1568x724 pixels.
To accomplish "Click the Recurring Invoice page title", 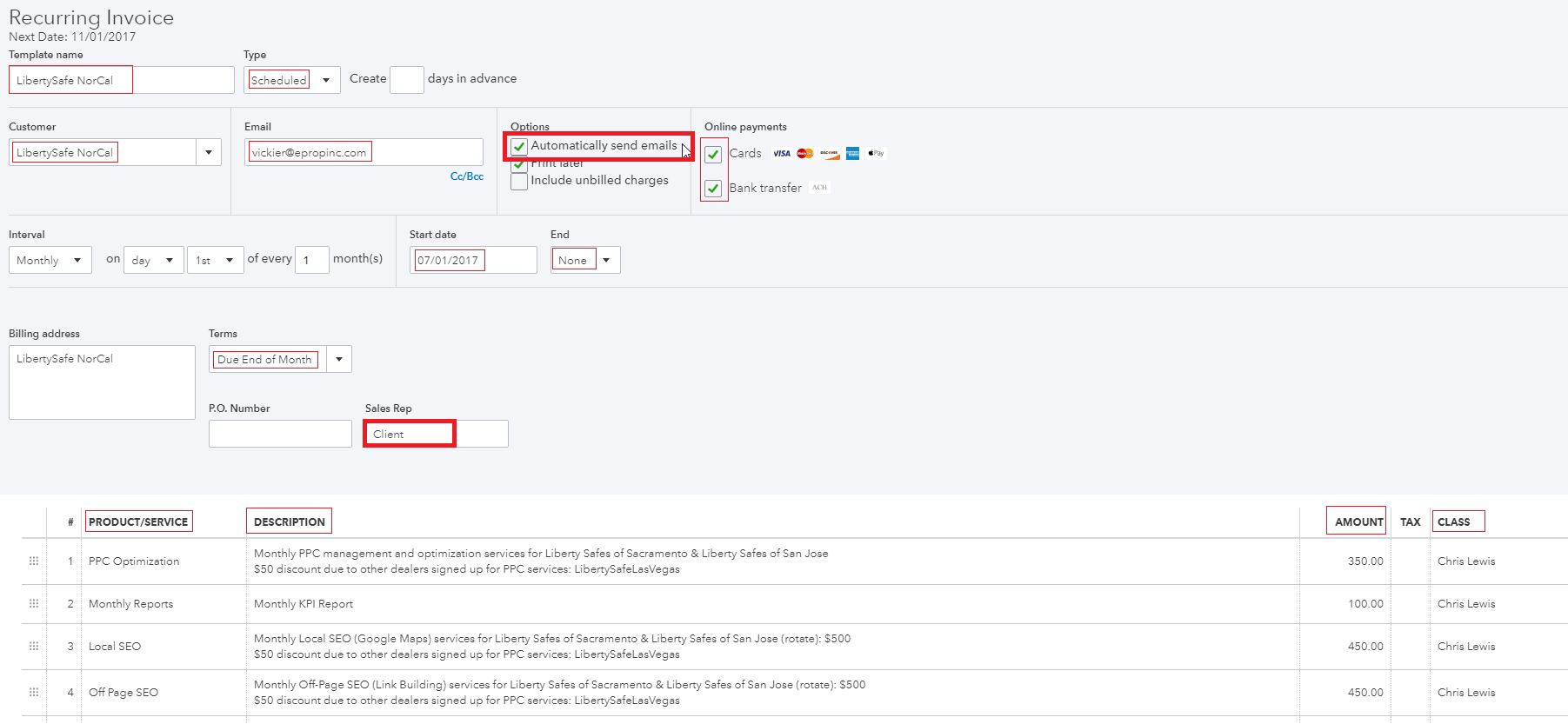I will pyautogui.click(x=91, y=17).
